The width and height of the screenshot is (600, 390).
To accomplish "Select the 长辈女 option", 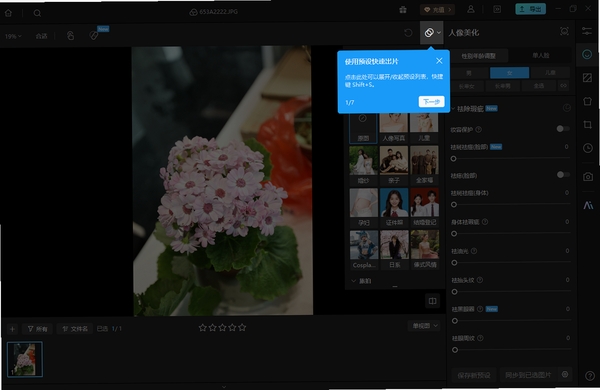I will (x=466, y=86).
